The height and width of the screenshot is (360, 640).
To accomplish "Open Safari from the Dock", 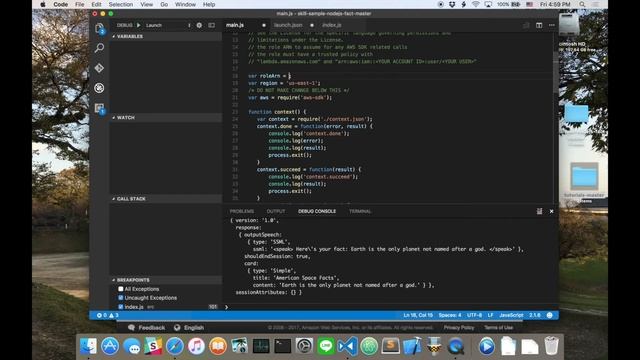I will click(x=175, y=347).
